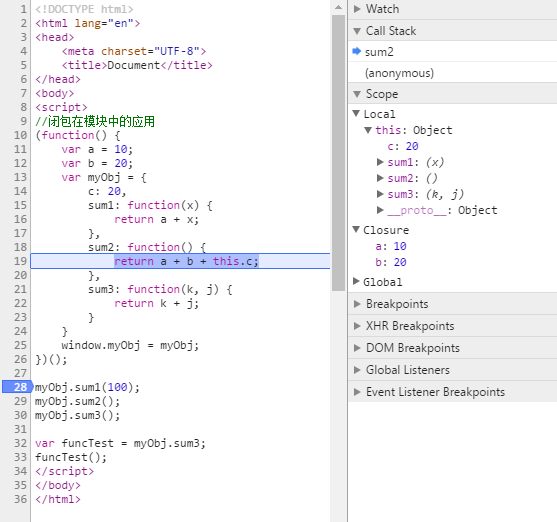Toggle breakpoint on line number 30
Viewport: 557px width, 522px height.
[x=20, y=415]
